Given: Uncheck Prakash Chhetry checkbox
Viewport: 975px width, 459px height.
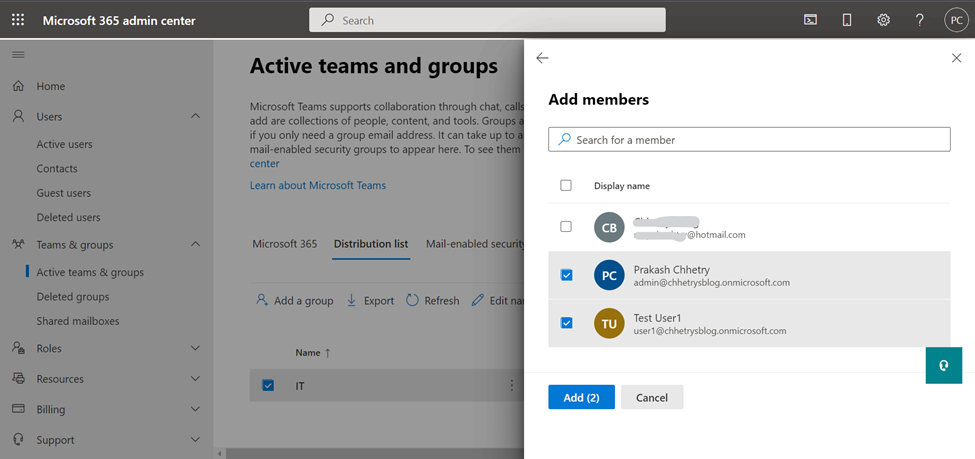Looking at the screenshot, I should point(566,274).
